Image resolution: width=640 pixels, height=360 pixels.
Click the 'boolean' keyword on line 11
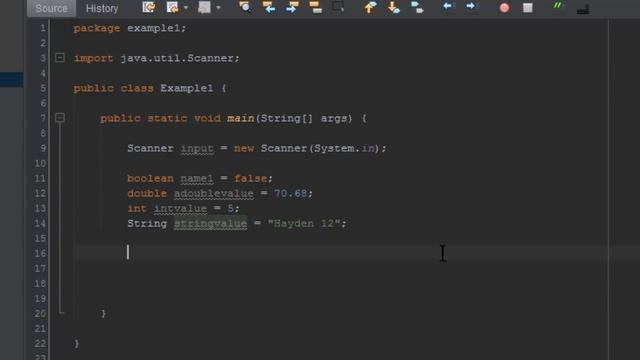pos(150,178)
